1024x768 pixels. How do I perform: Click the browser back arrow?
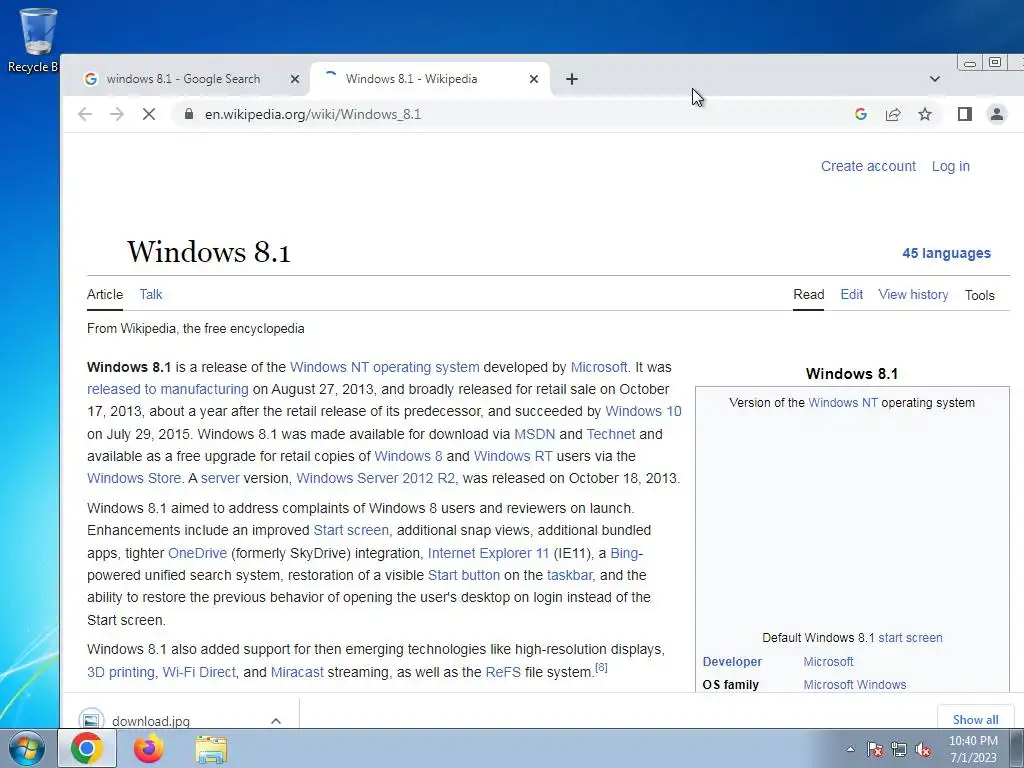pyautogui.click(x=85, y=114)
